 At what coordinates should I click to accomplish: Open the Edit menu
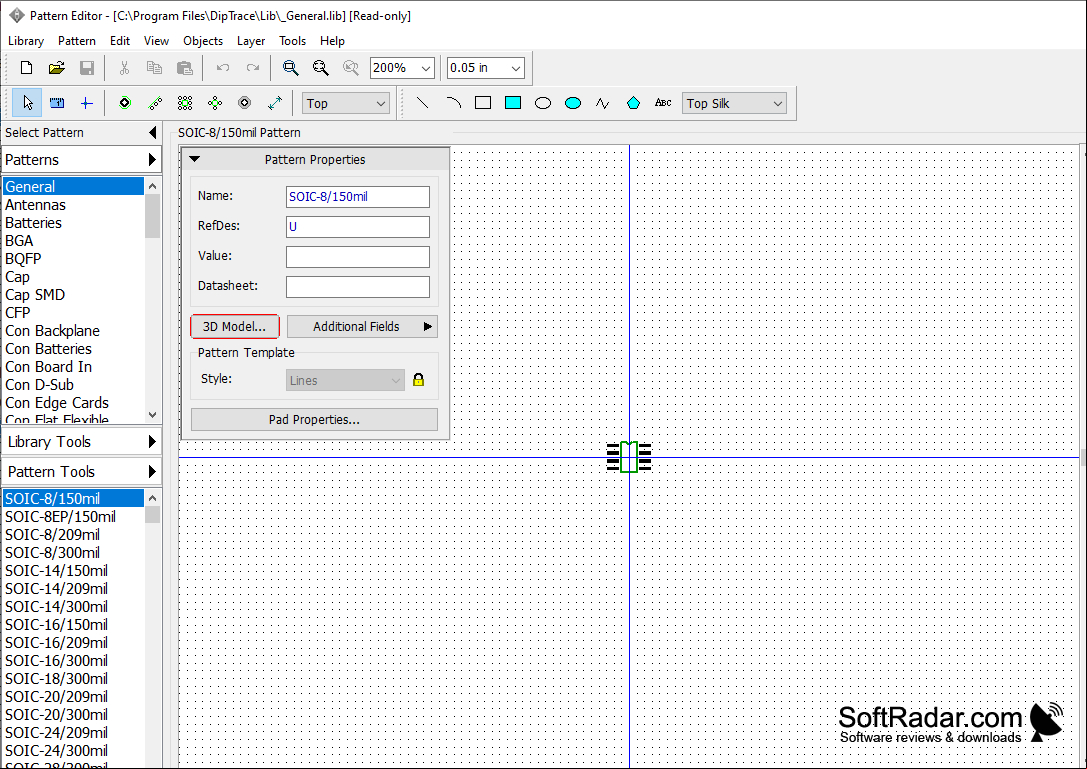click(120, 41)
